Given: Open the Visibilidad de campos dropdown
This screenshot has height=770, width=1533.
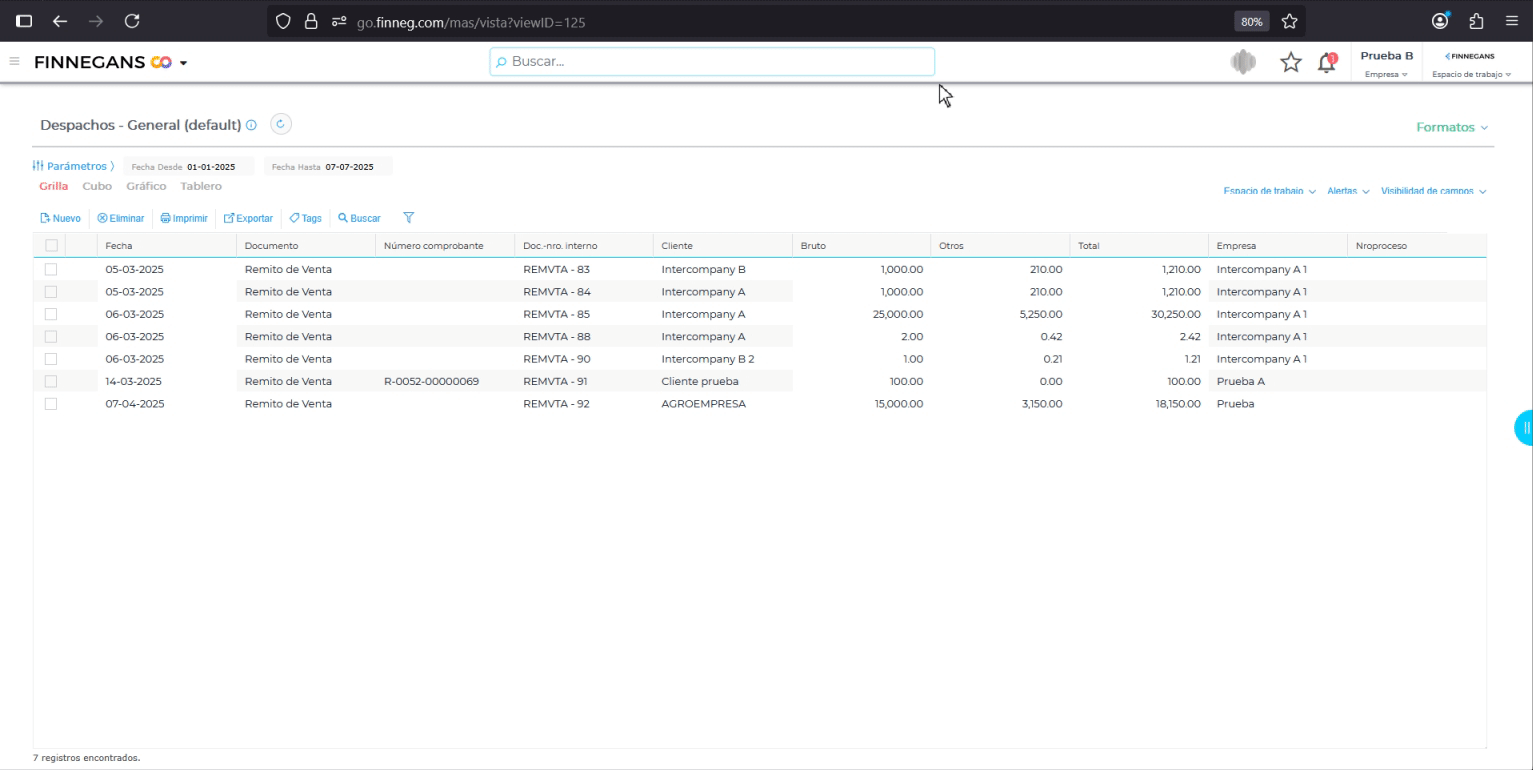Looking at the screenshot, I should [x=1433, y=191].
